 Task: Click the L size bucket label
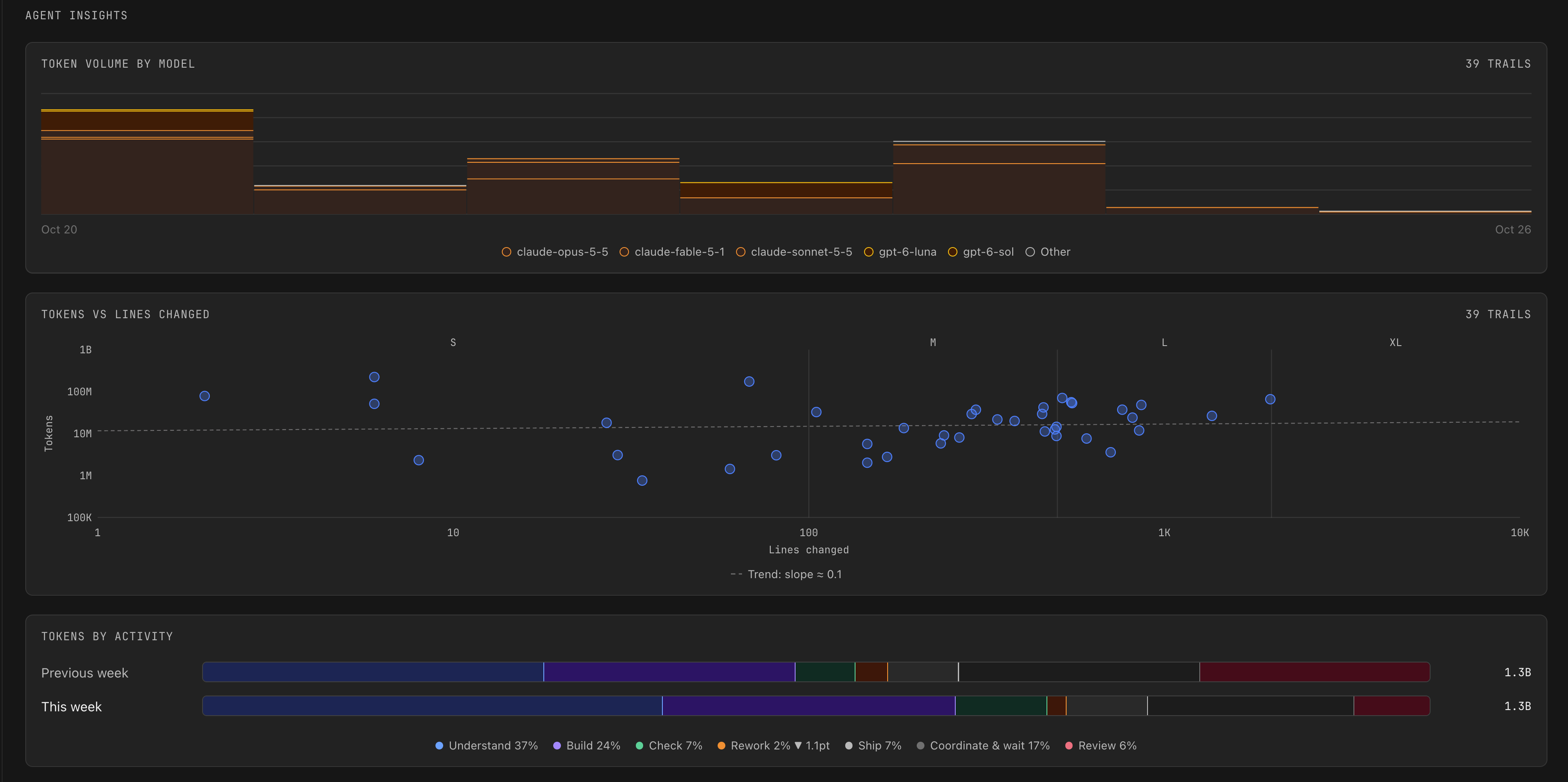pos(1164,342)
